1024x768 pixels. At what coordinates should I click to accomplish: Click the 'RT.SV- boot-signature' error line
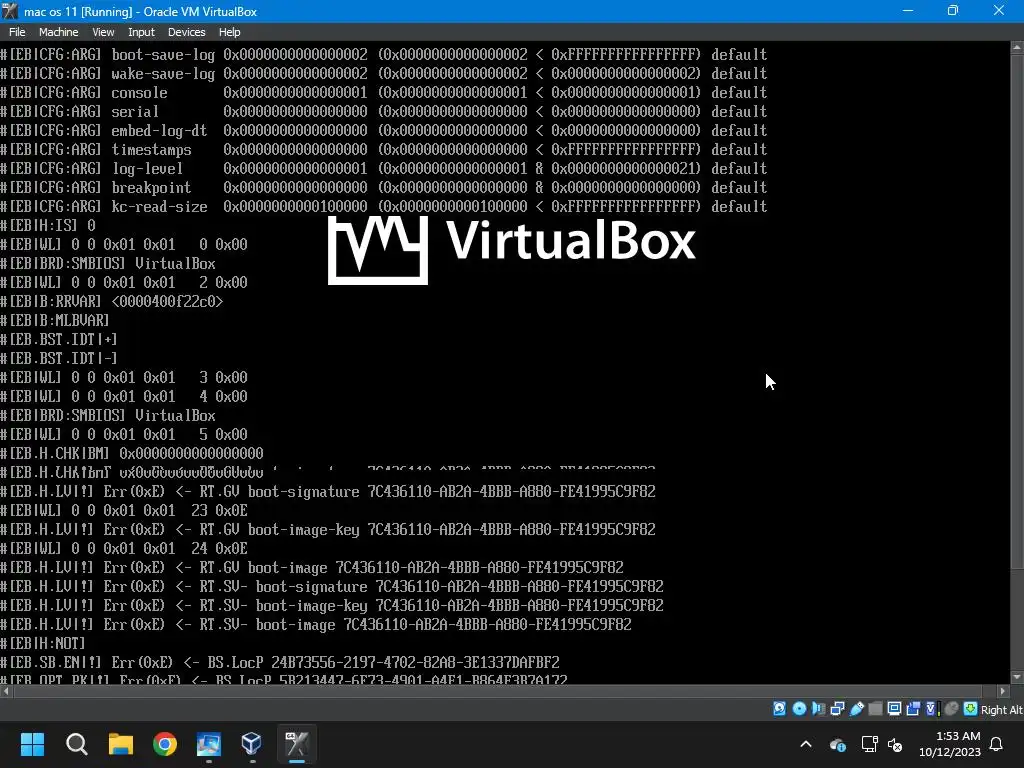pyautogui.click(x=332, y=586)
